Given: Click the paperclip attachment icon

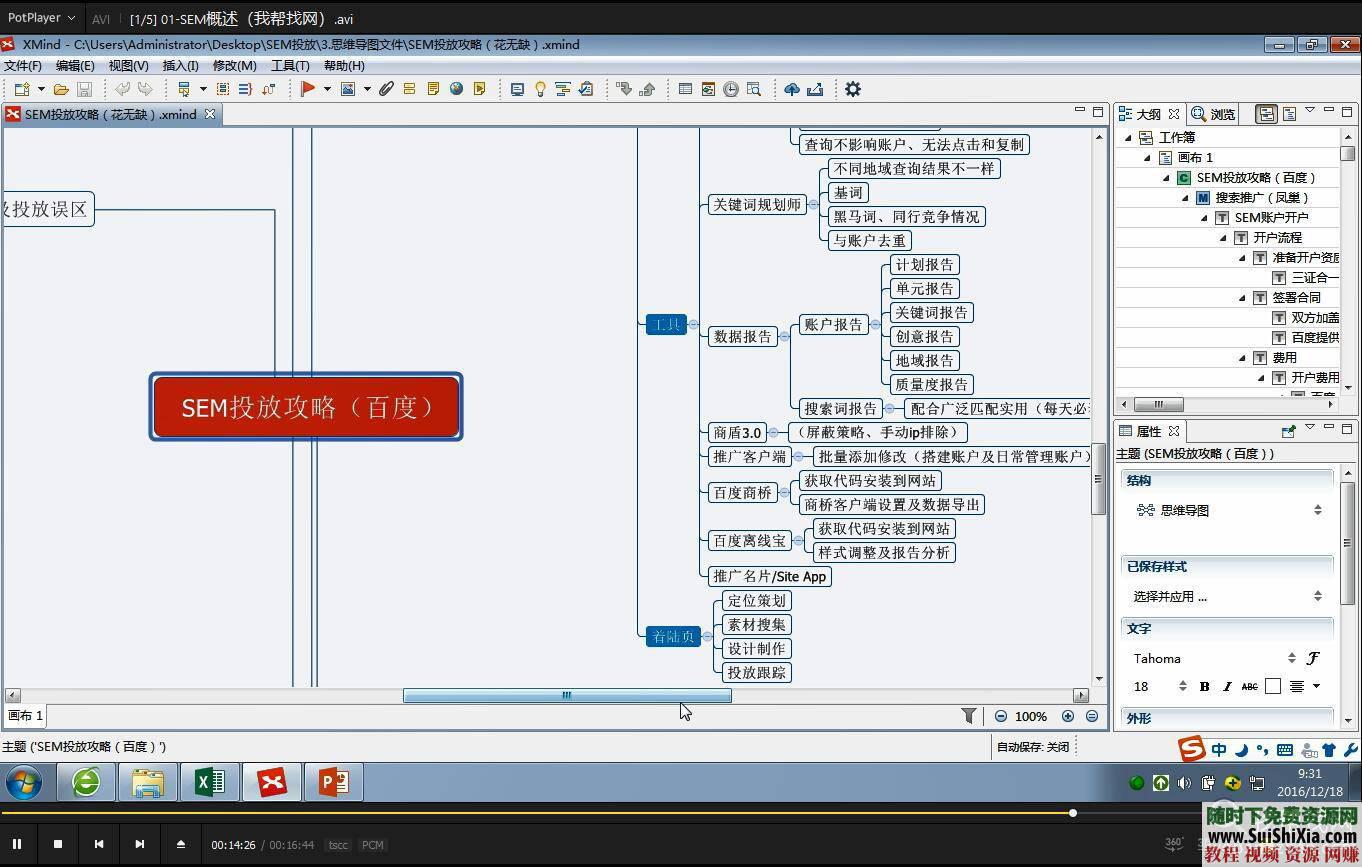Looking at the screenshot, I should pos(386,89).
